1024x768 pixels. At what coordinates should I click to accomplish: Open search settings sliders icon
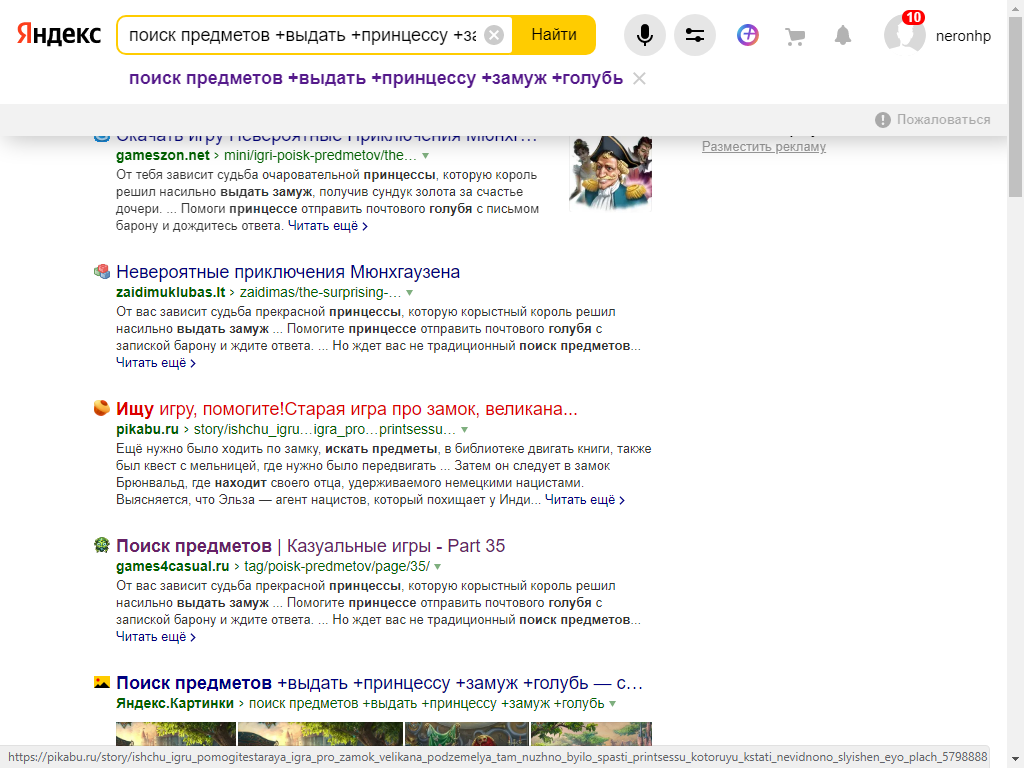coord(695,35)
